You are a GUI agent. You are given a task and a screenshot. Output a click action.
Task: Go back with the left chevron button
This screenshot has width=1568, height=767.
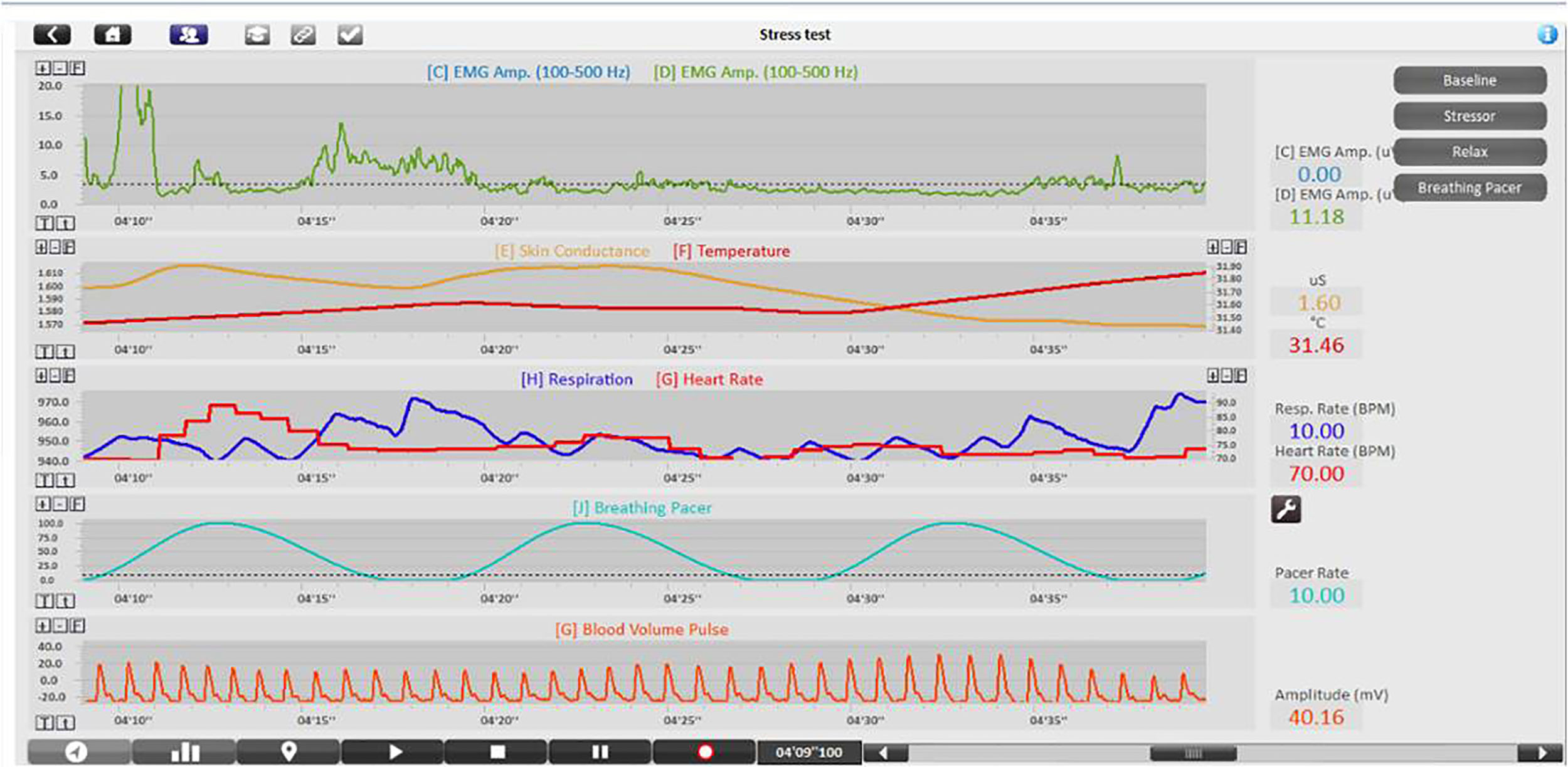[x=52, y=34]
